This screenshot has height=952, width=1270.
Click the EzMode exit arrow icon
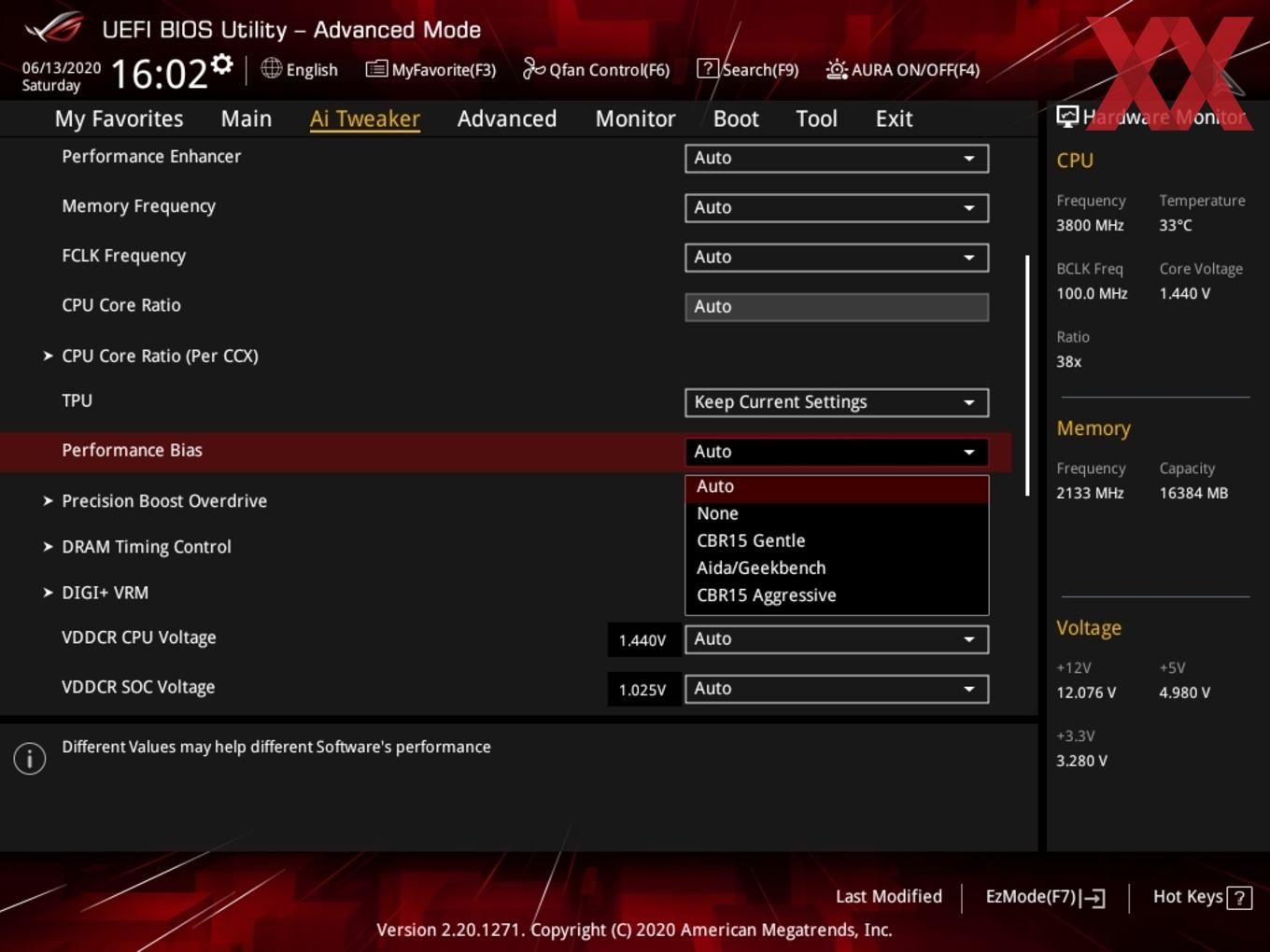tap(1094, 898)
